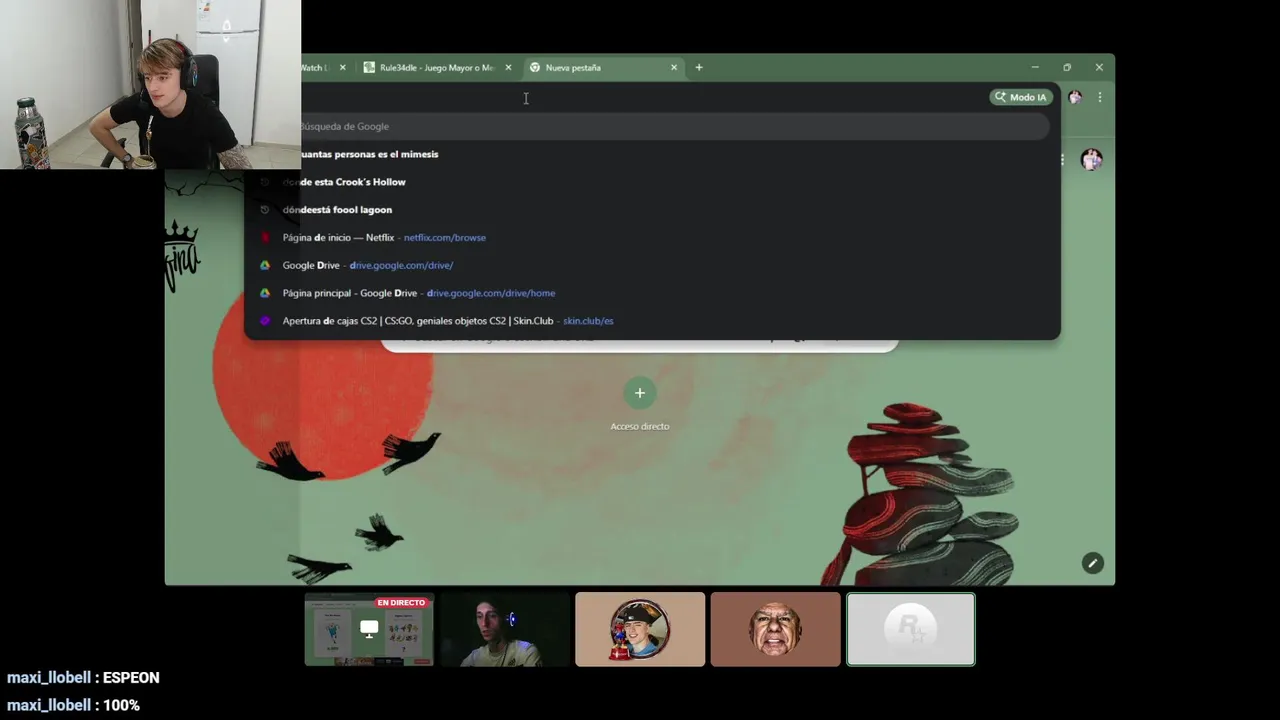Switch to the Watch tab

click(322, 67)
